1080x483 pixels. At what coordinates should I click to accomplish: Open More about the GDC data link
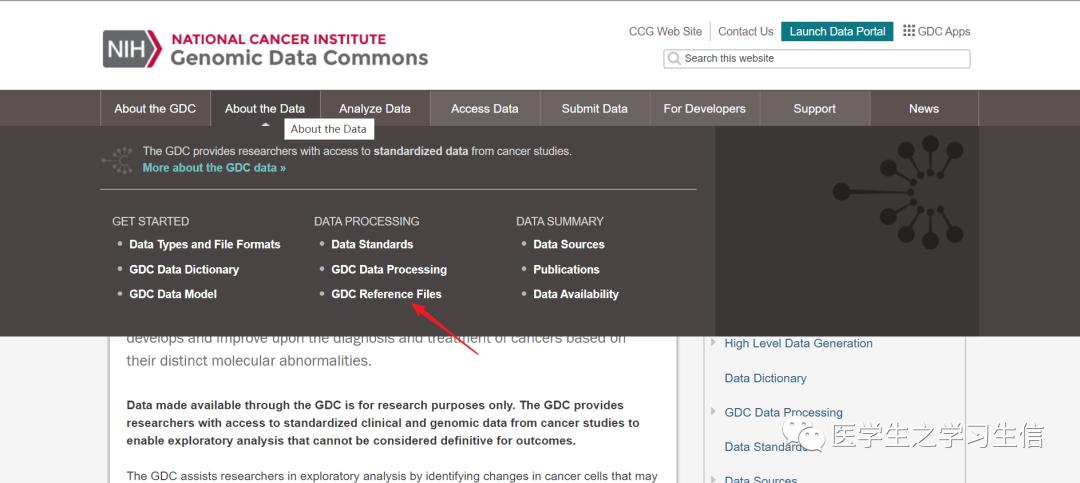214,168
